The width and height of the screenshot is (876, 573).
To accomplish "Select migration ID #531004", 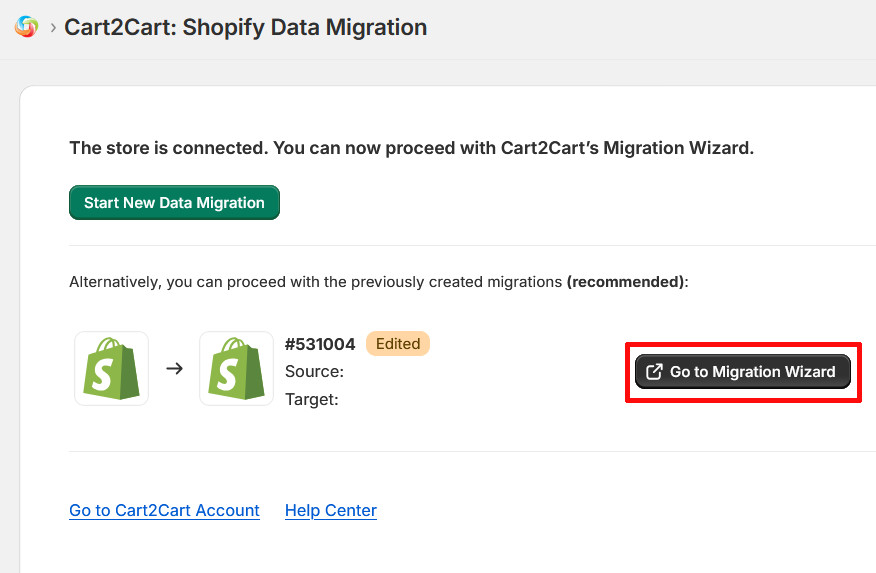I will (x=320, y=344).
